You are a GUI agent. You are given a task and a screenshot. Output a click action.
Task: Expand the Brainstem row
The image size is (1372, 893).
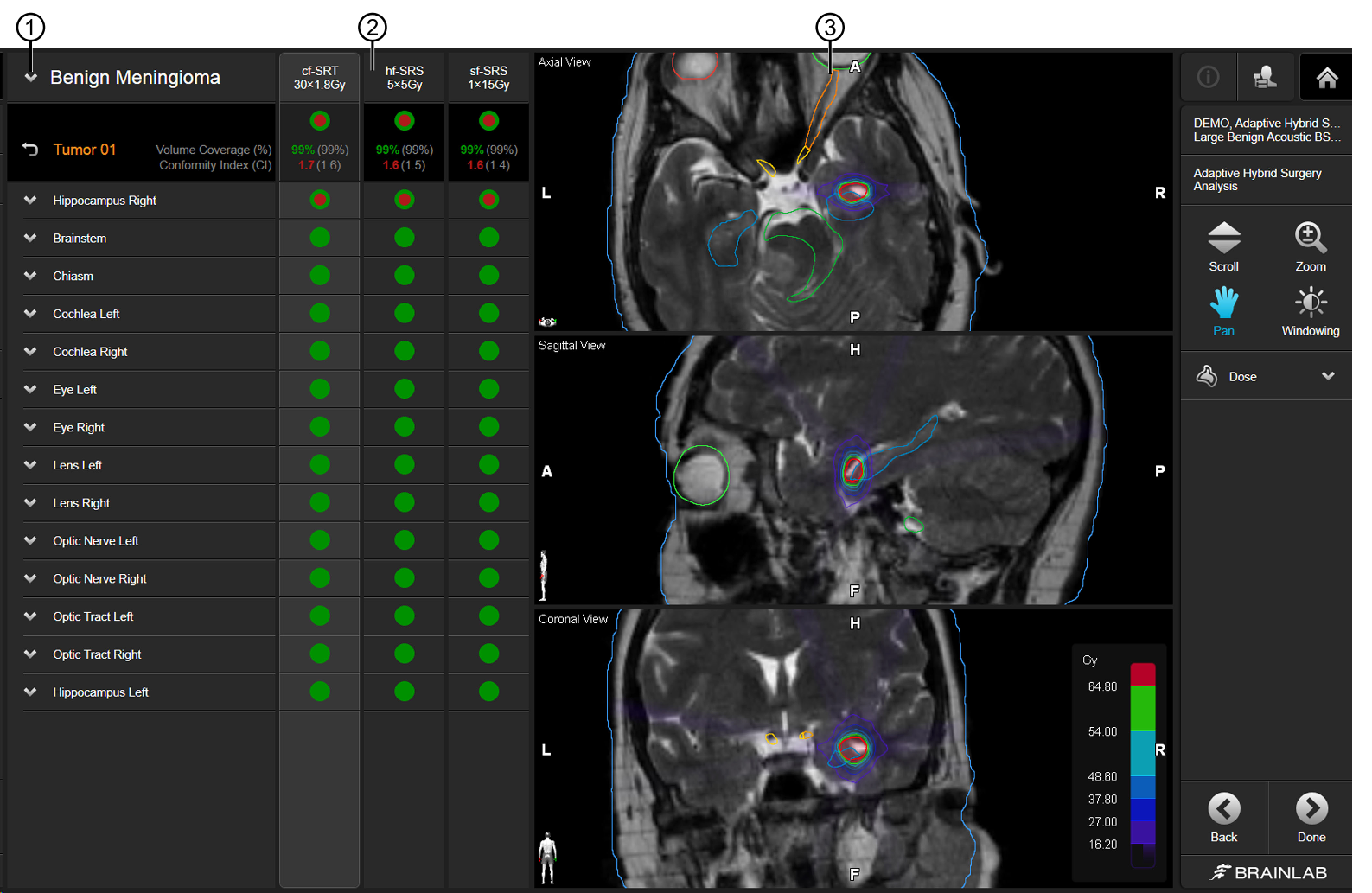[30, 238]
